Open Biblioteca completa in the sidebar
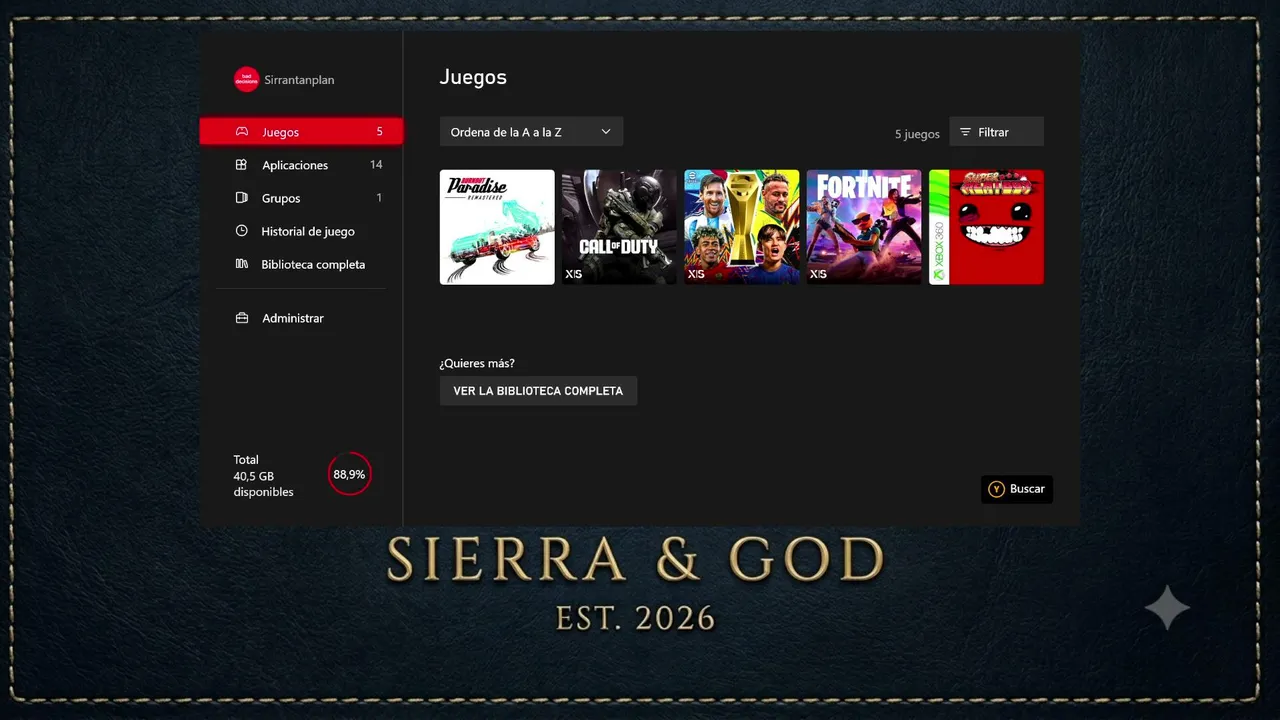The width and height of the screenshot is (1280, 720). point(313,264)
